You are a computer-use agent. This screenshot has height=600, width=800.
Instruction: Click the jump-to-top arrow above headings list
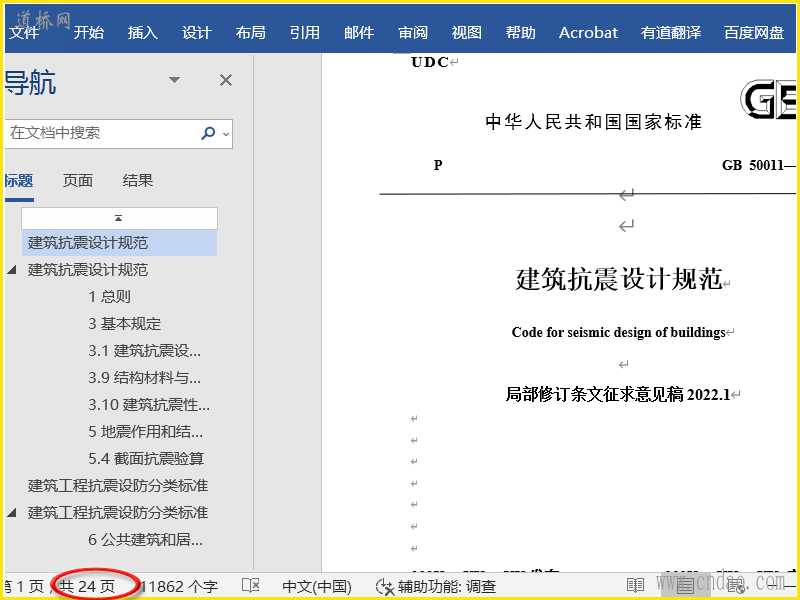click(x=119, y=218)
